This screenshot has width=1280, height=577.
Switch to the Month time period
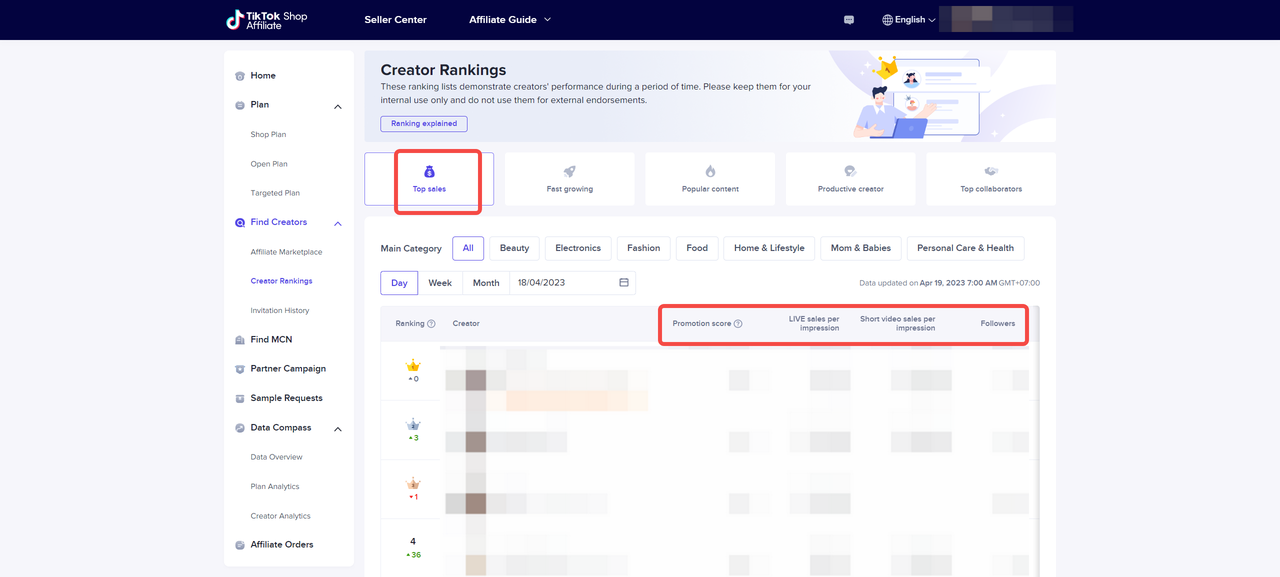(x=486, y=283)
